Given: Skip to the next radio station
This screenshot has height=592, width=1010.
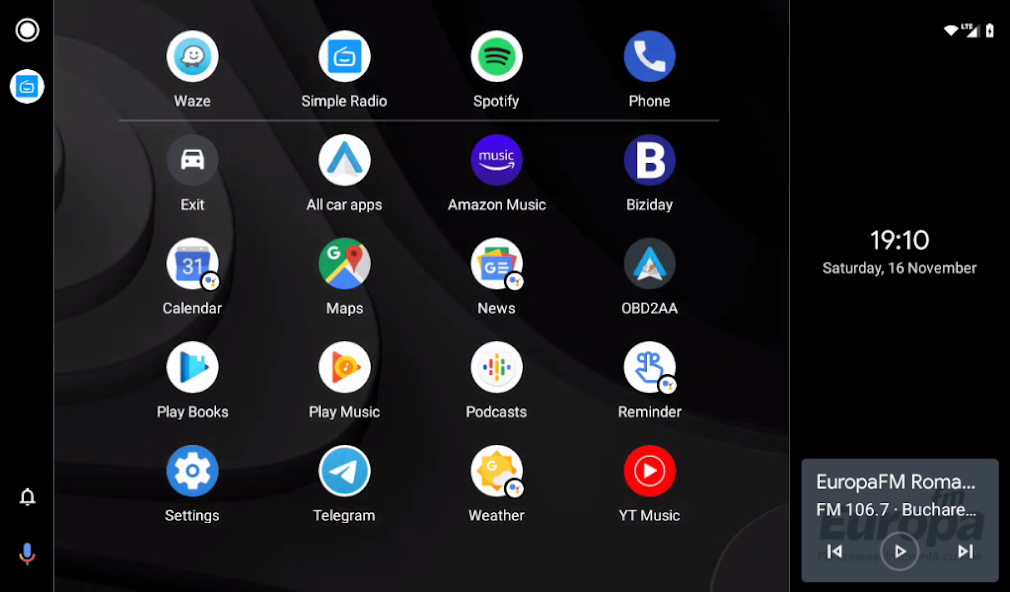Looking at the screenshot, I should [965, 551].
